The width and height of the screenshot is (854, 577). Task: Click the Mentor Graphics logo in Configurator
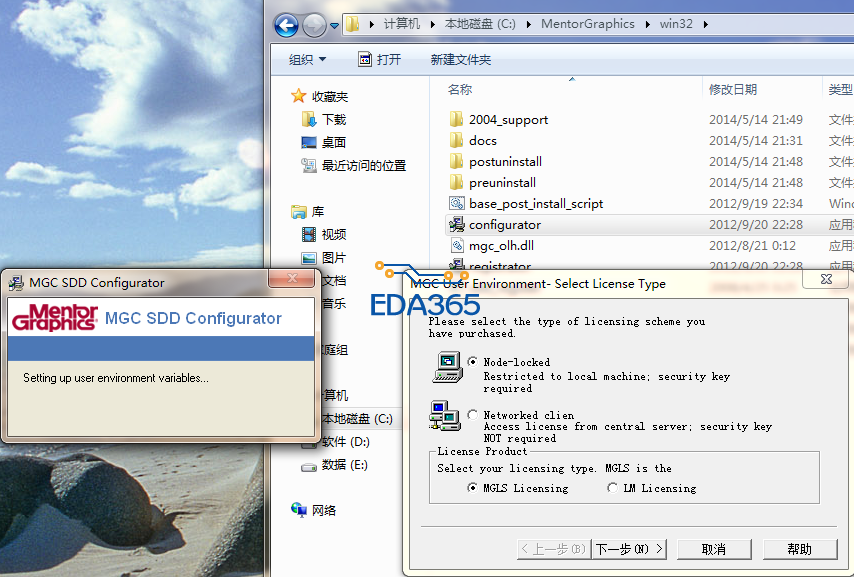tap(54, 317)
